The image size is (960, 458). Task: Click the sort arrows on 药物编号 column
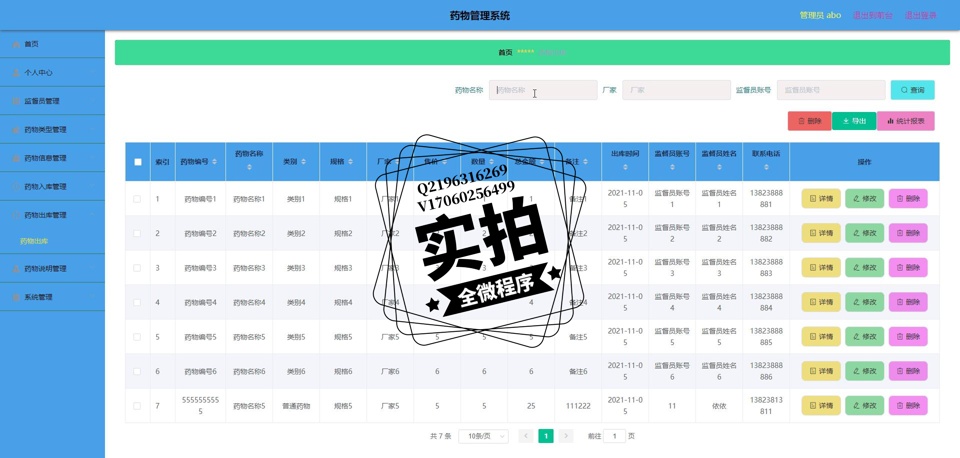pyautogui.click(x=214, y=162)
